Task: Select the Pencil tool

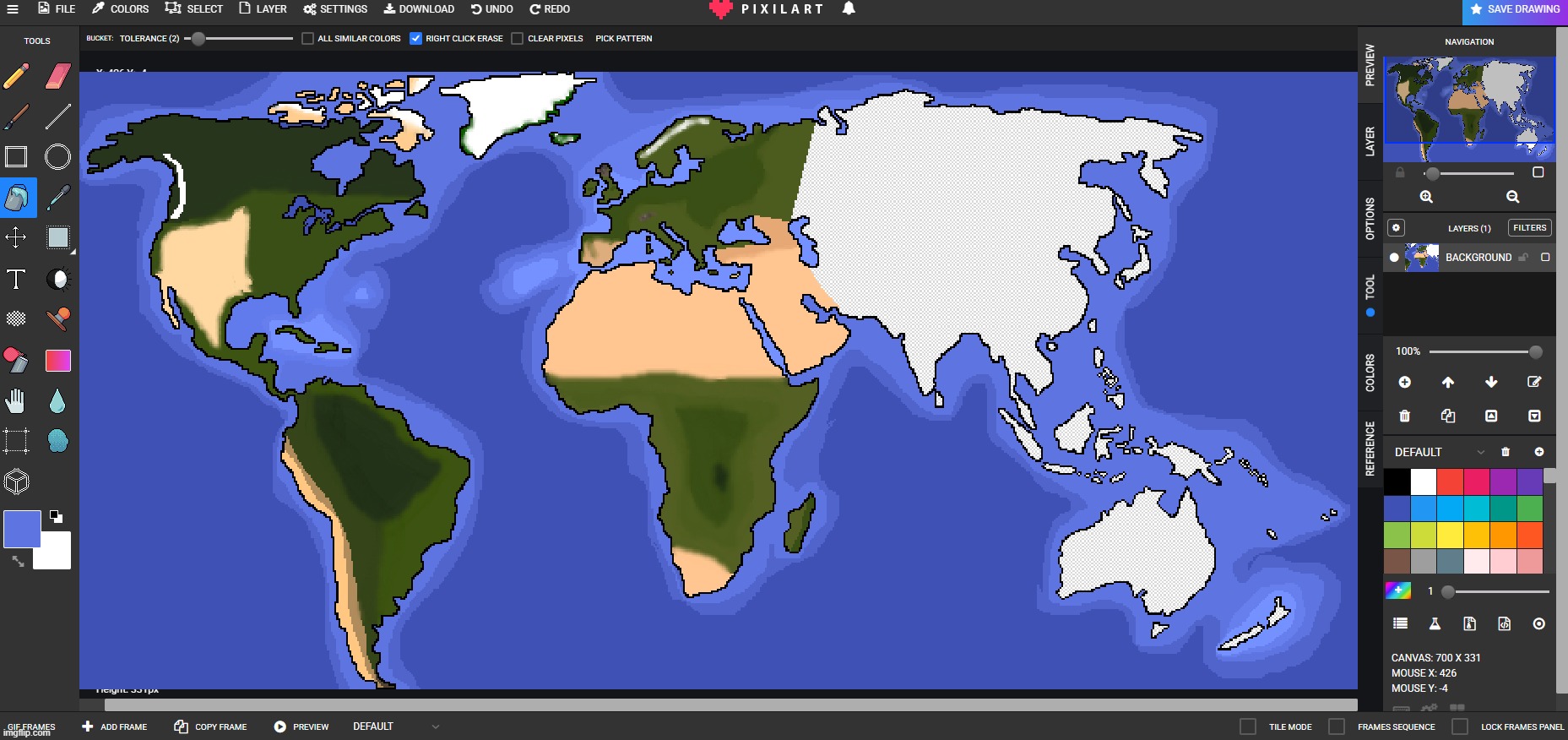Action: pyautogui.click(x=16, y=77)
